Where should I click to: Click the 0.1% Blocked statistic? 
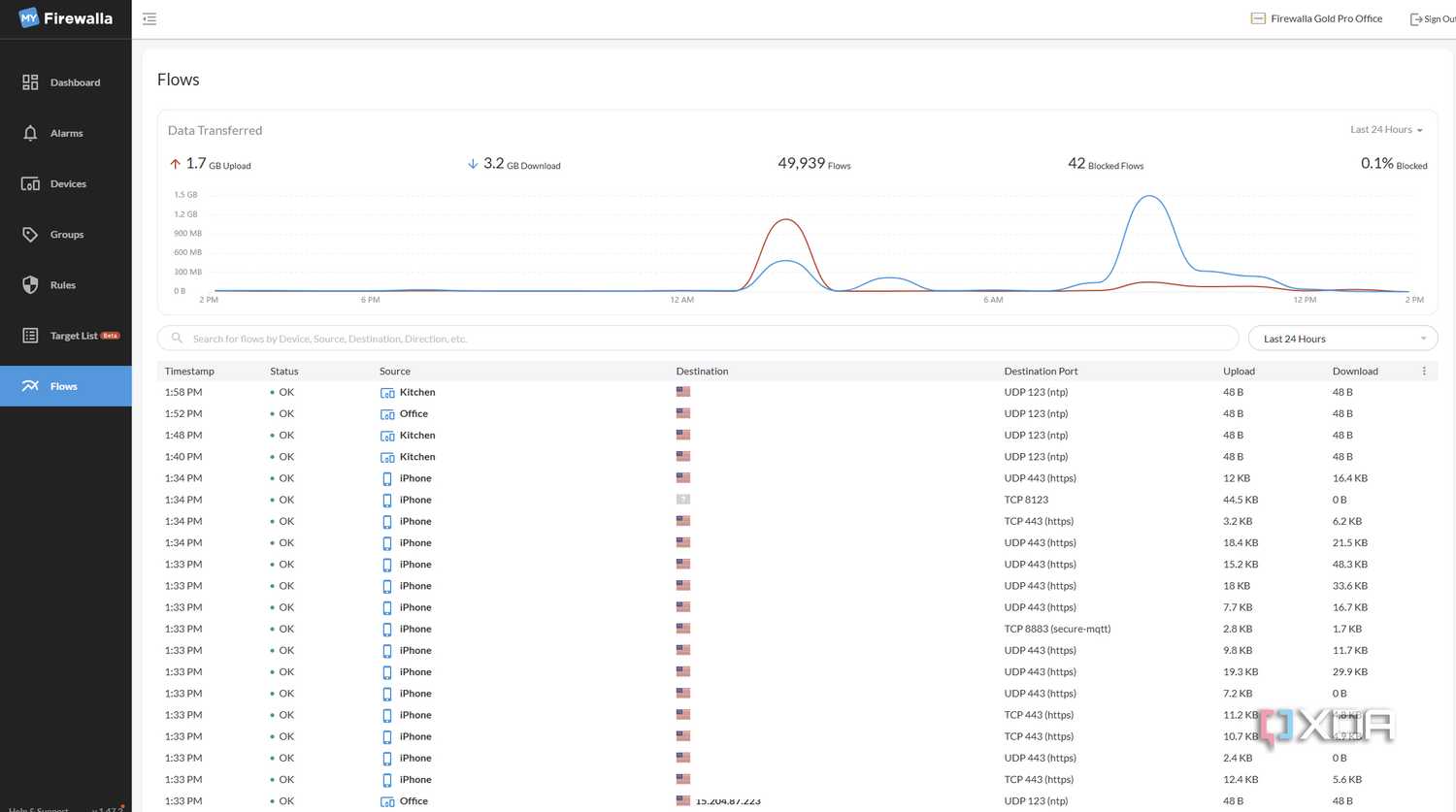coord(1394,164)
